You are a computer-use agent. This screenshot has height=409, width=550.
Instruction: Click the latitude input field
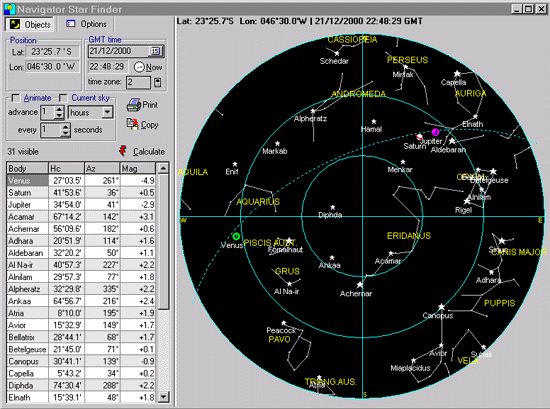pyautogui.click(x=53, y=52)
